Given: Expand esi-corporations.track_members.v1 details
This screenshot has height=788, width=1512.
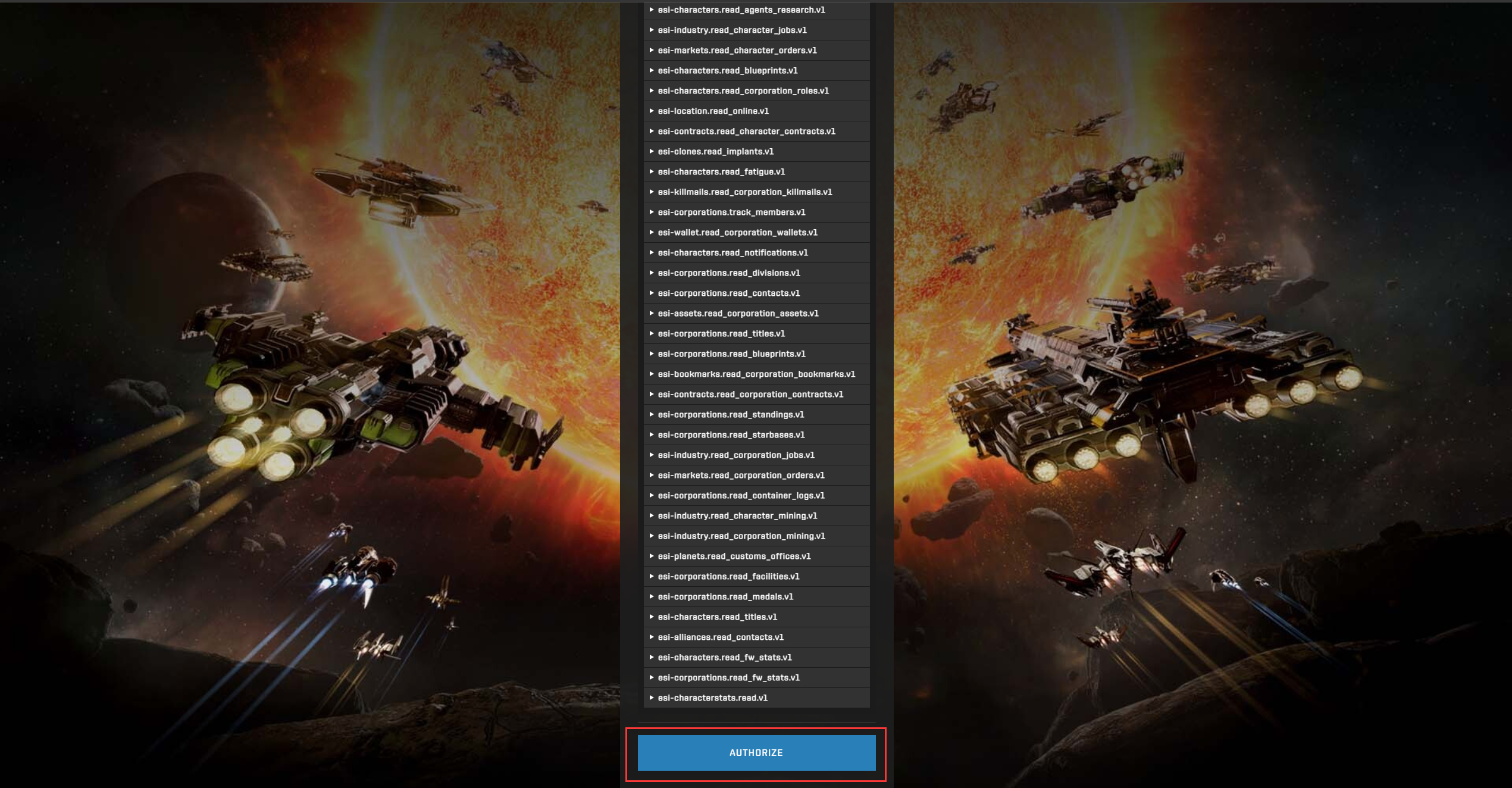Looking at the screenshot, I should [x=731, y=212].
